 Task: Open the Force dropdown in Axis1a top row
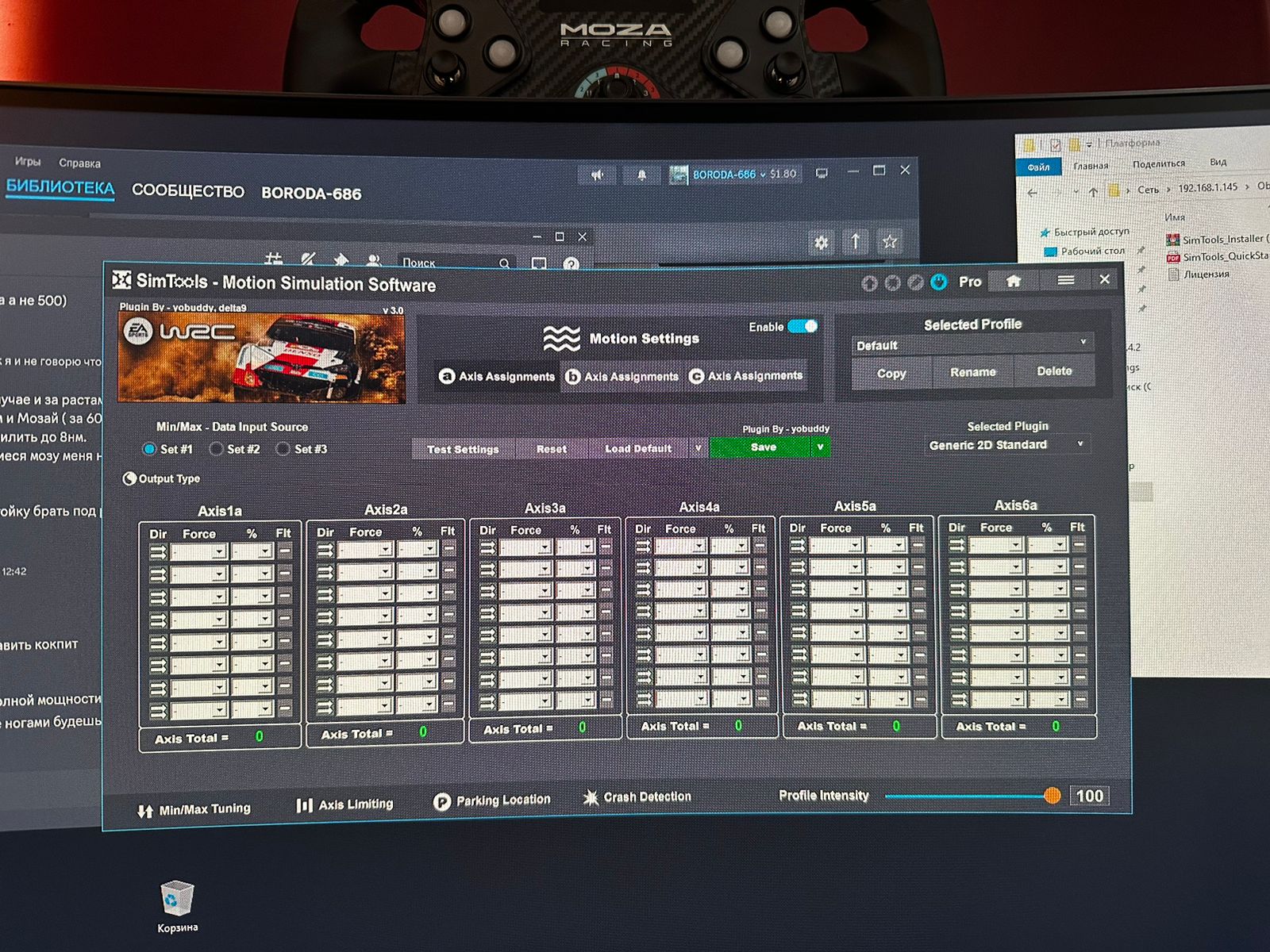(198, 551)
